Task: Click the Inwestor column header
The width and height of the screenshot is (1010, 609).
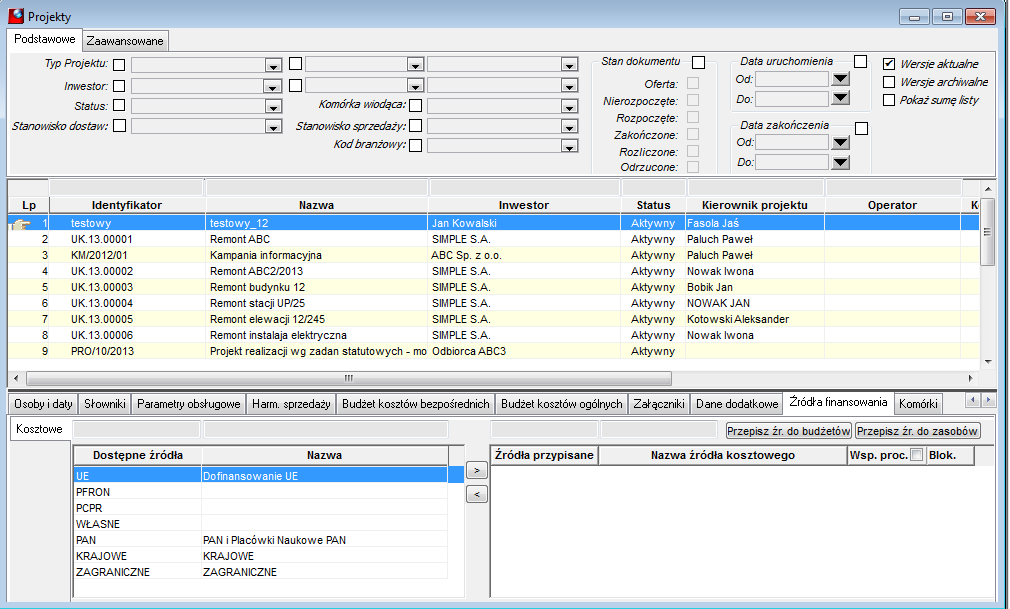Action: coord(524,205)
